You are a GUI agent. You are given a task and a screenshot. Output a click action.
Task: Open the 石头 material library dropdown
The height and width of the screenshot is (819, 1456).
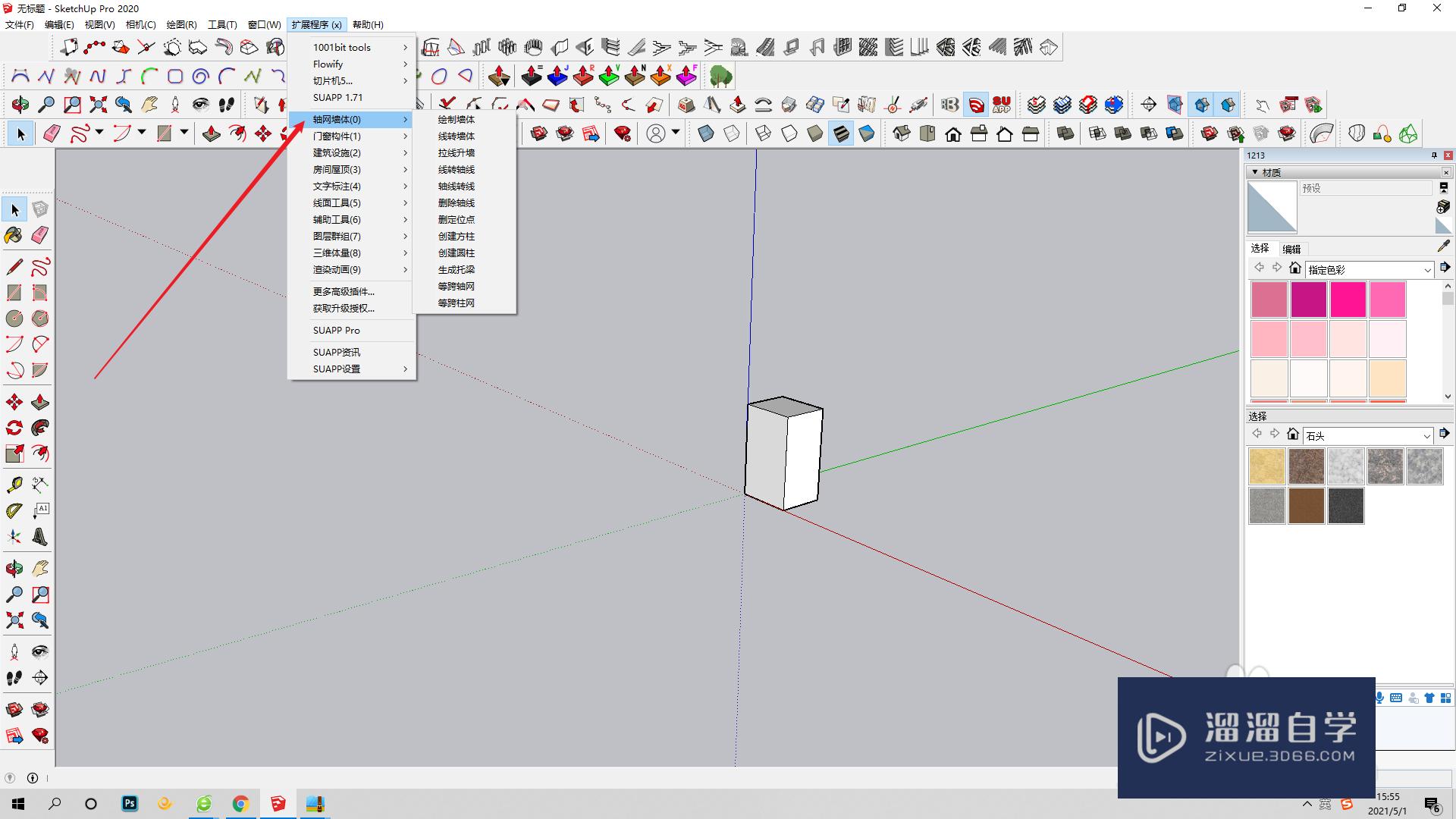pyautogui.click(x=1367, y=436)
